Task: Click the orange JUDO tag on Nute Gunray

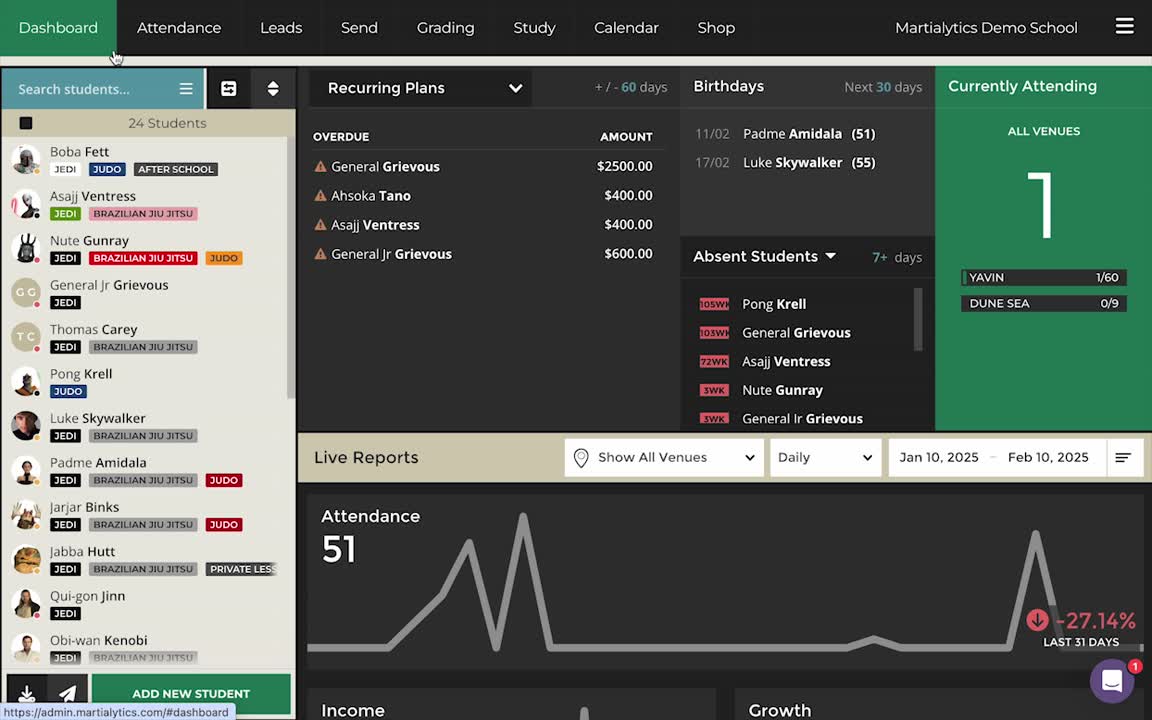Action: (x=223, y=258)
